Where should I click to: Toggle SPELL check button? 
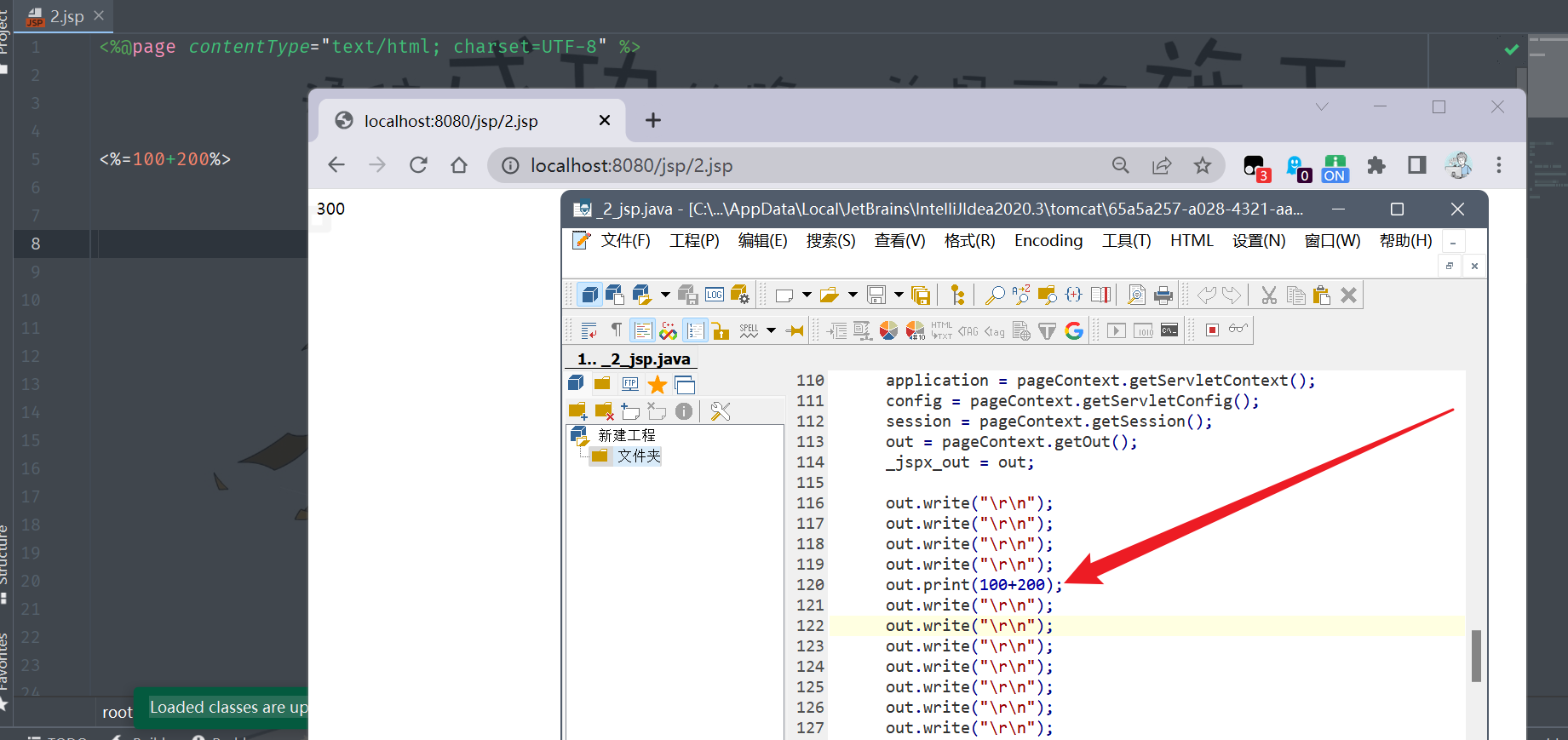(x=749, y=330)
